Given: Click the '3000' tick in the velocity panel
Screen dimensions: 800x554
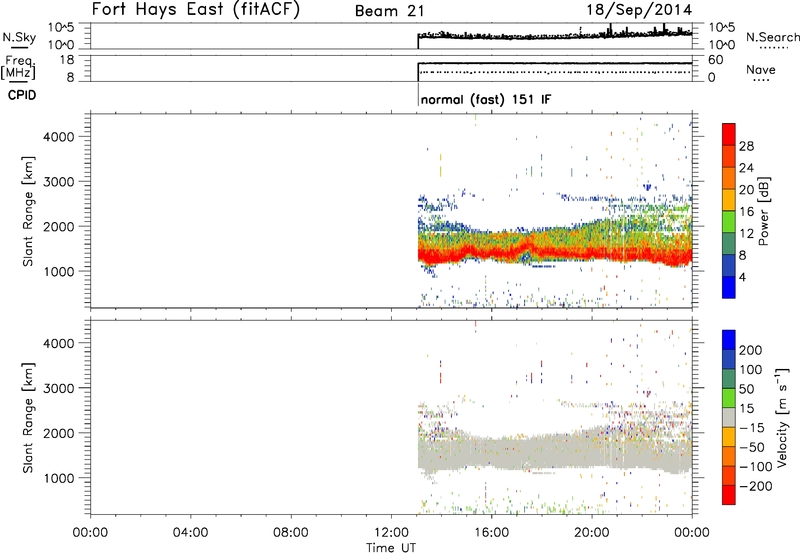Looking at the screenshot, I should pos(58,388).
